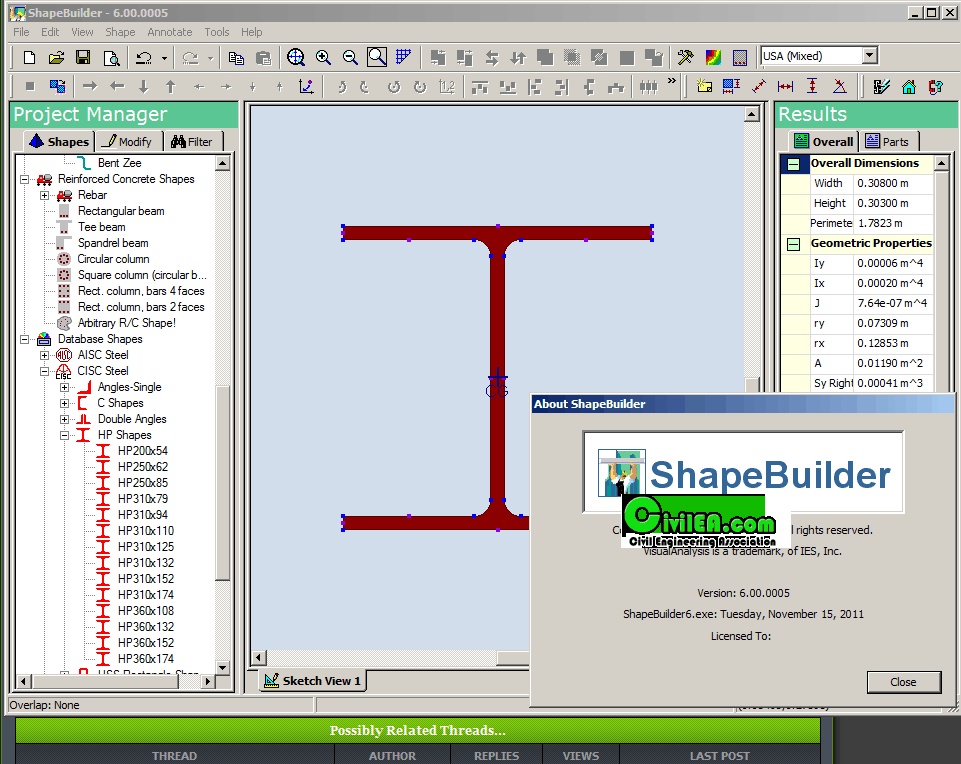Screen dimensions: 961x764
Task: Collapse the Geometric Properties section
Action: [x=793, y=244]
